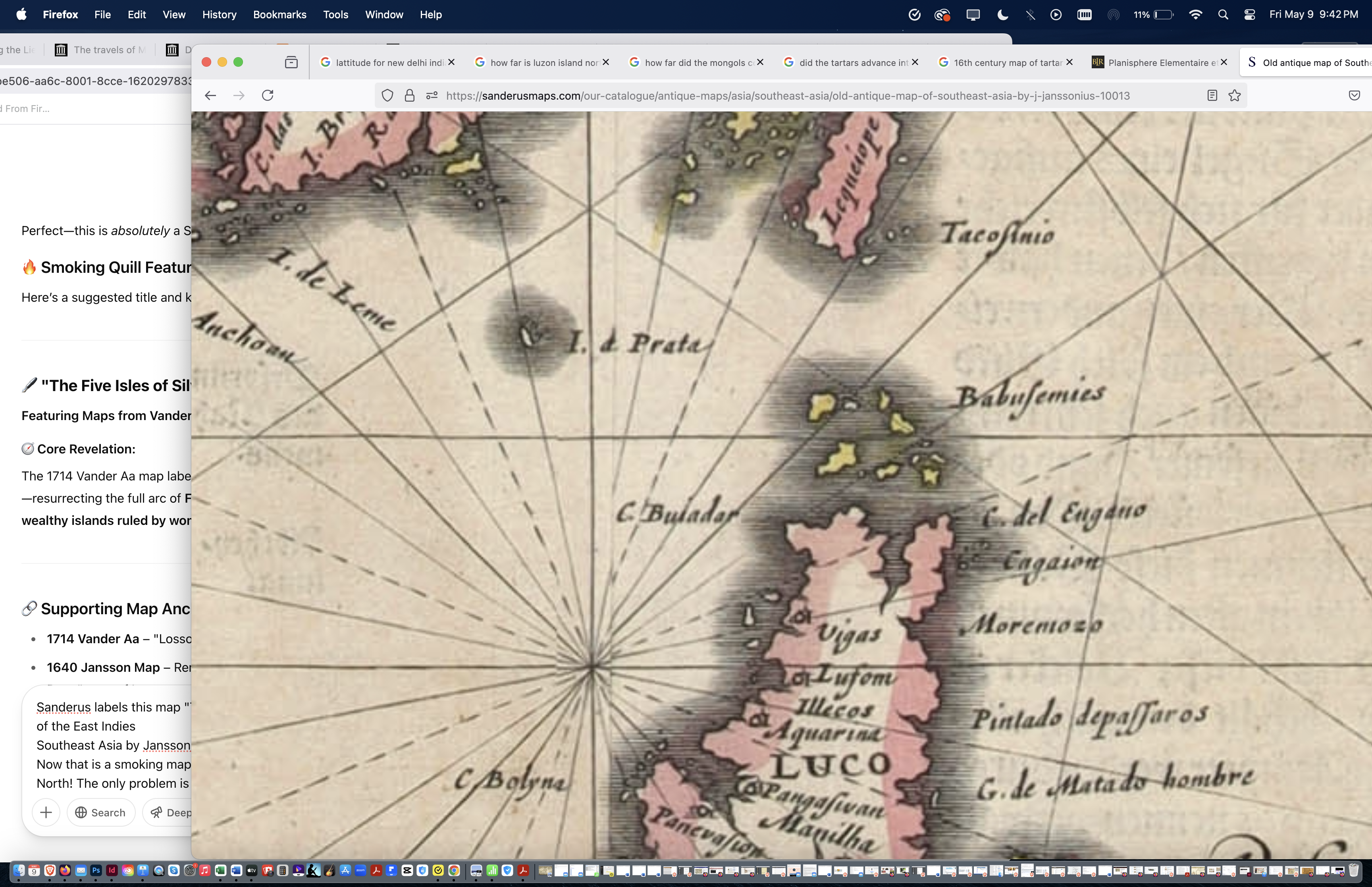The height and width of the screenshot is (887, 1372).
Task: Open Photoshop from the Dock
Action: pyautogui.click(x=96, y=870)
